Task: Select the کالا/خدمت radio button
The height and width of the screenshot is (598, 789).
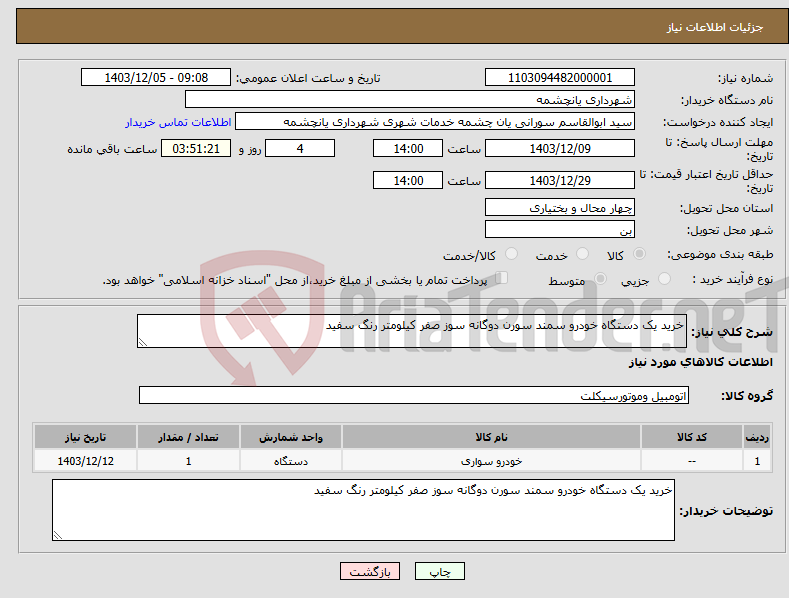Action: [x=511, y=254]
